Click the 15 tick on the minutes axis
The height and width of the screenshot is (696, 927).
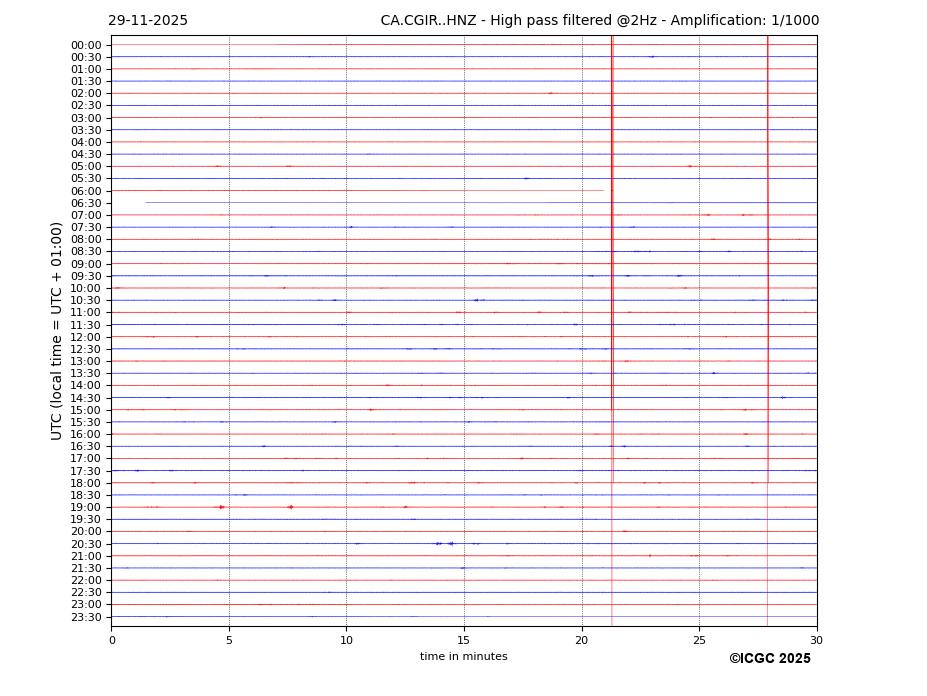[x=464, y=640]
